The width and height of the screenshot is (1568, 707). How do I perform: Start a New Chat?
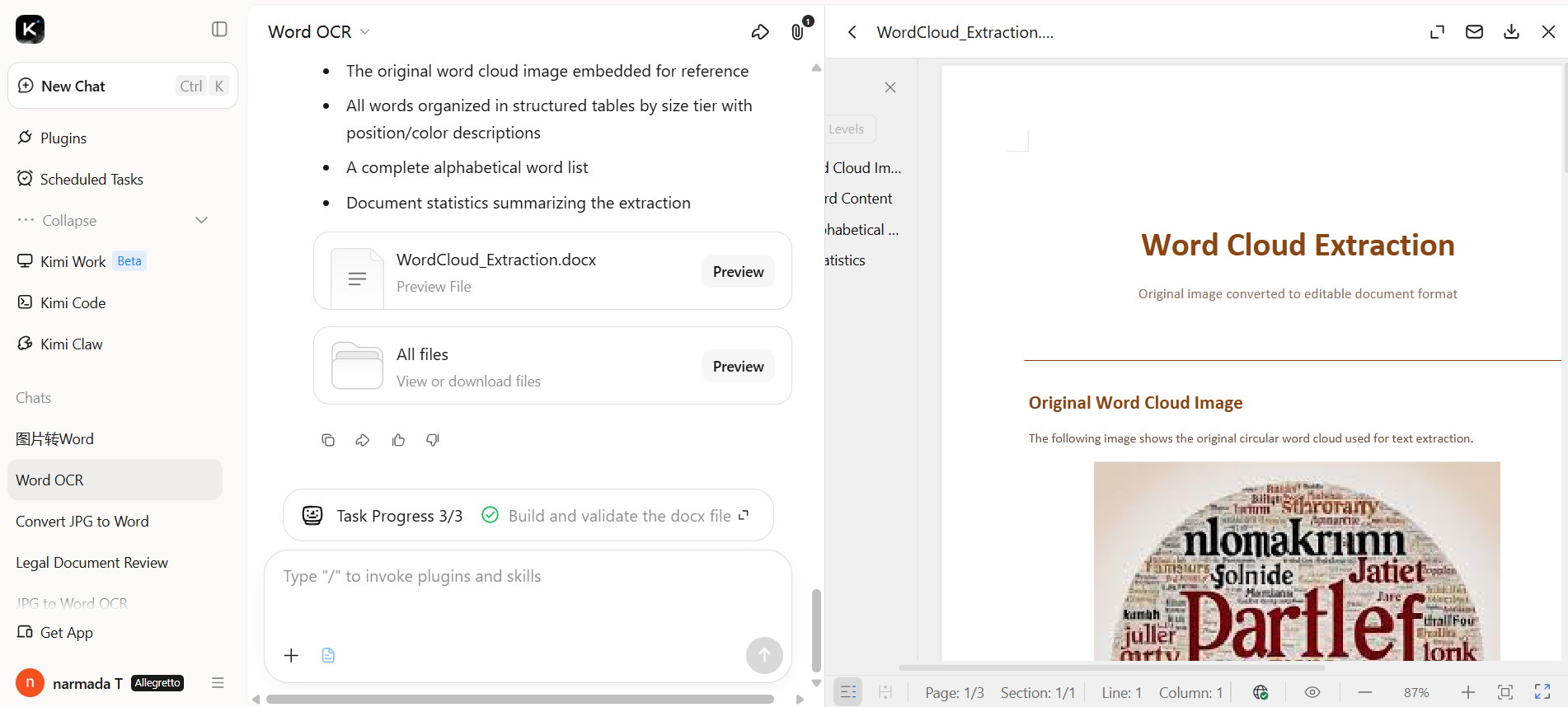[x=123, y=86]
